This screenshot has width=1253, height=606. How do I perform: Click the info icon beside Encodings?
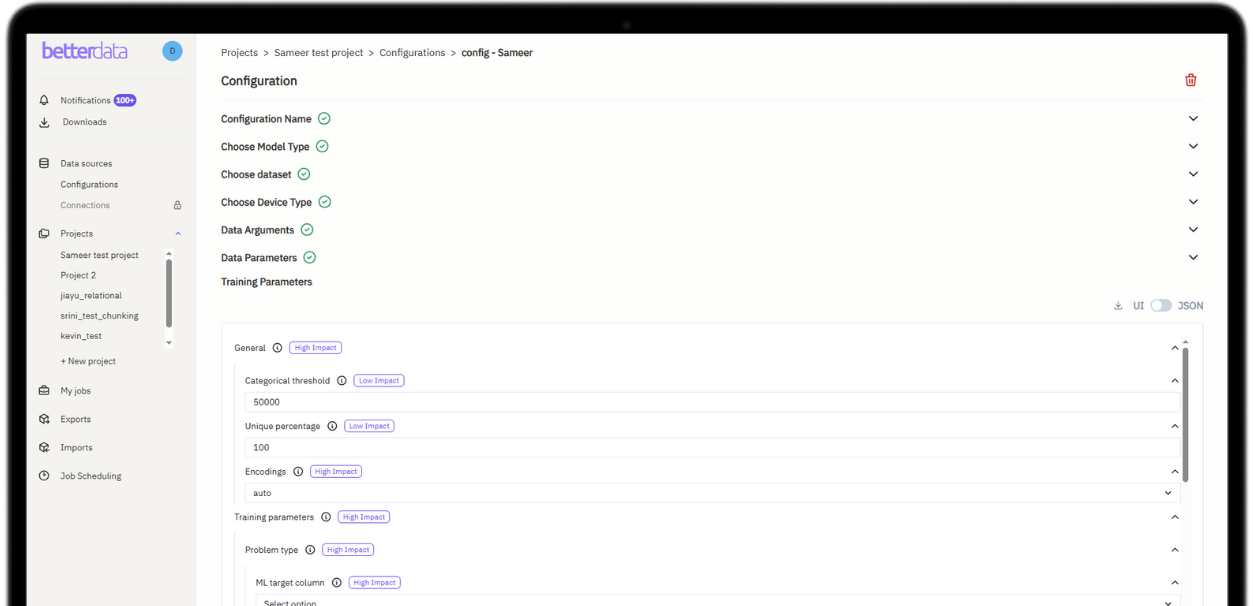[298, 471]
